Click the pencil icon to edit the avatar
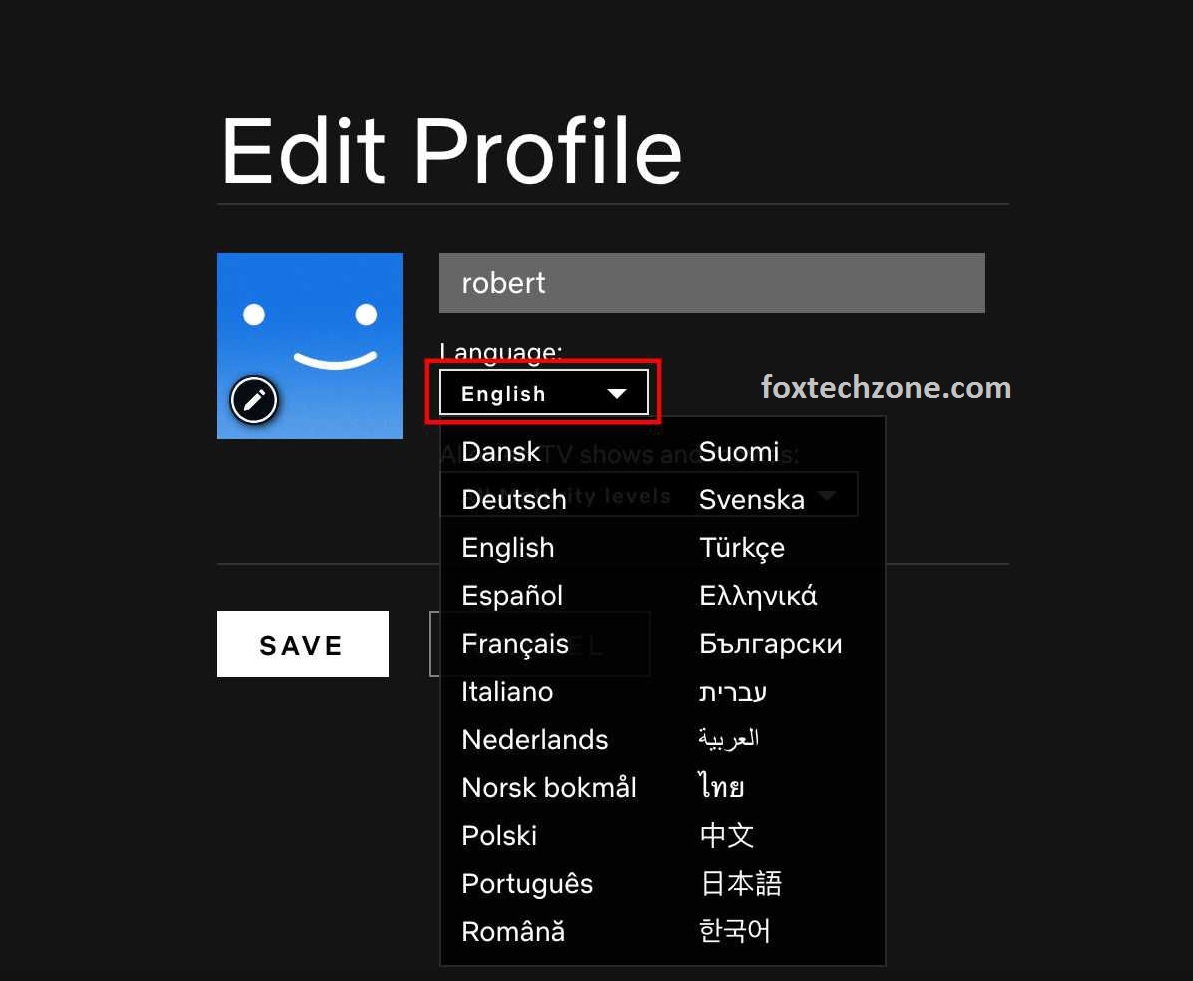The image size is (1193, 981). (x=254, y=399)
